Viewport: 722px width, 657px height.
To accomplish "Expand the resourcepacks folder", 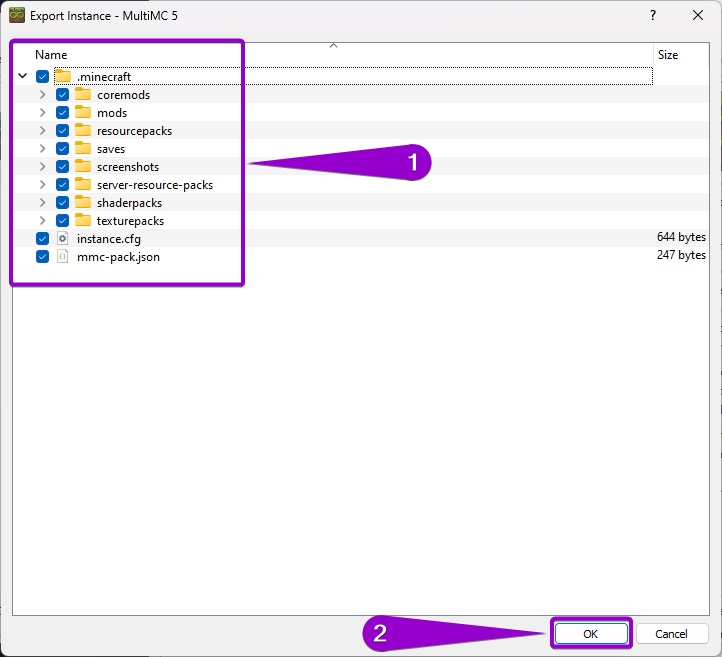I will pos(42,131).
